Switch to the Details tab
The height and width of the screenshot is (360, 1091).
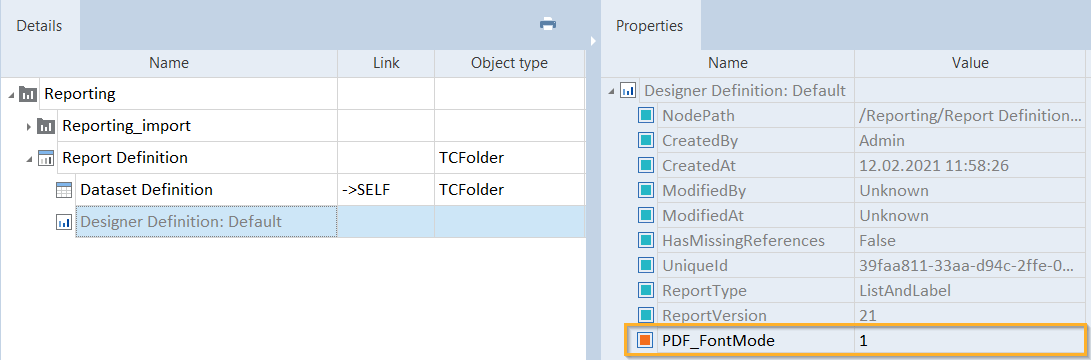click(40, 26)
